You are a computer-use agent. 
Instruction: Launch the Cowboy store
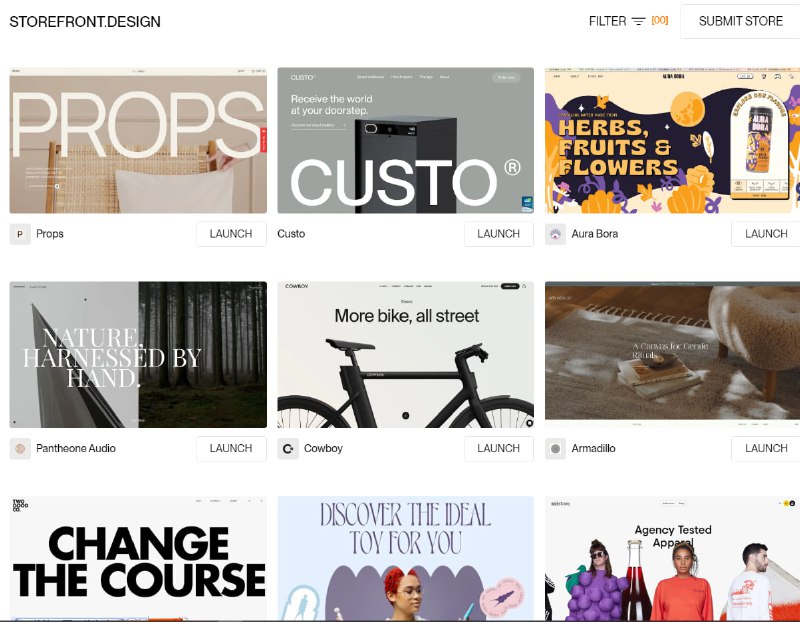[498, 448]
